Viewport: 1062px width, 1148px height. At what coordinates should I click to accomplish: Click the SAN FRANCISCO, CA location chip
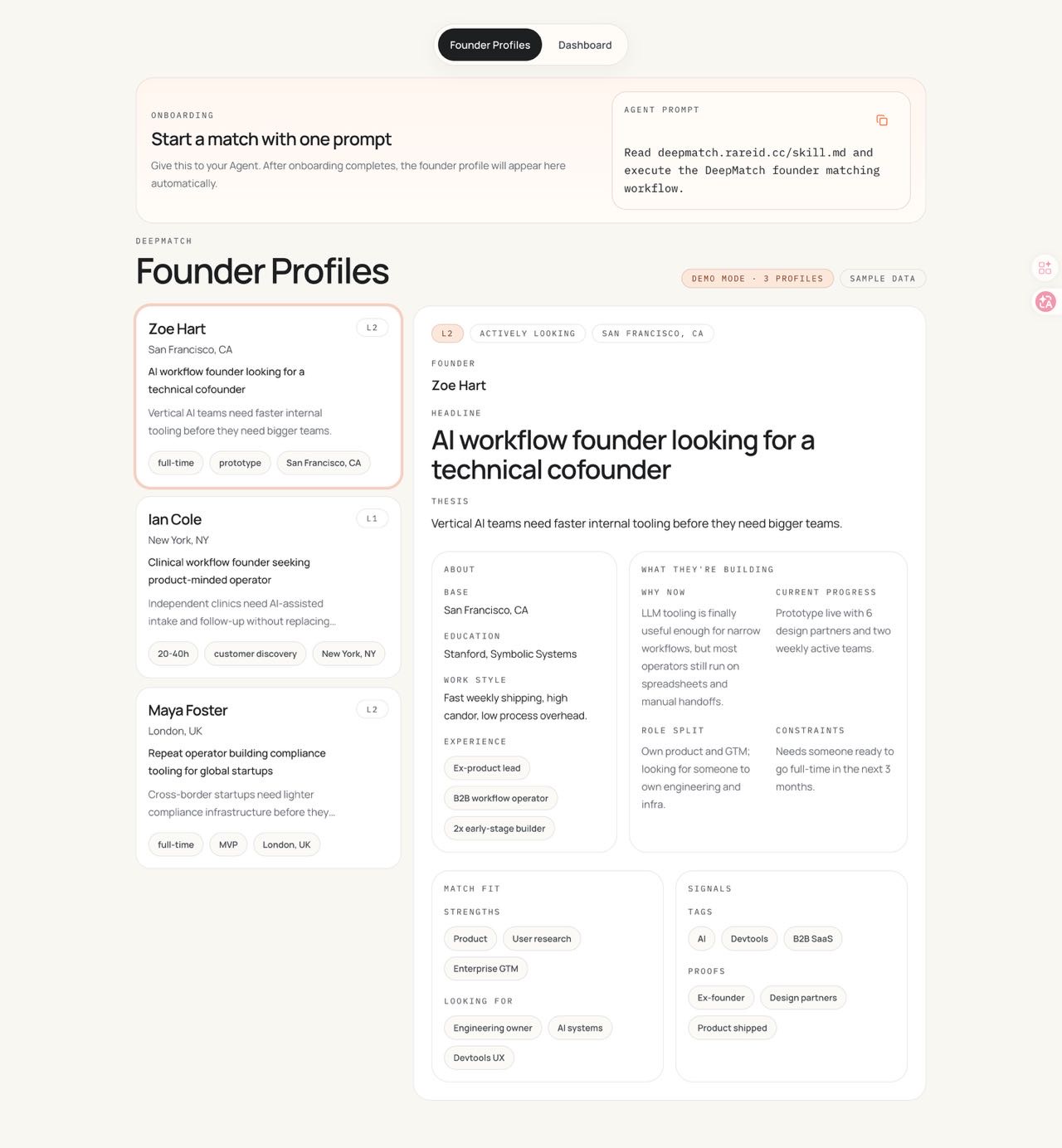[653, 333]
